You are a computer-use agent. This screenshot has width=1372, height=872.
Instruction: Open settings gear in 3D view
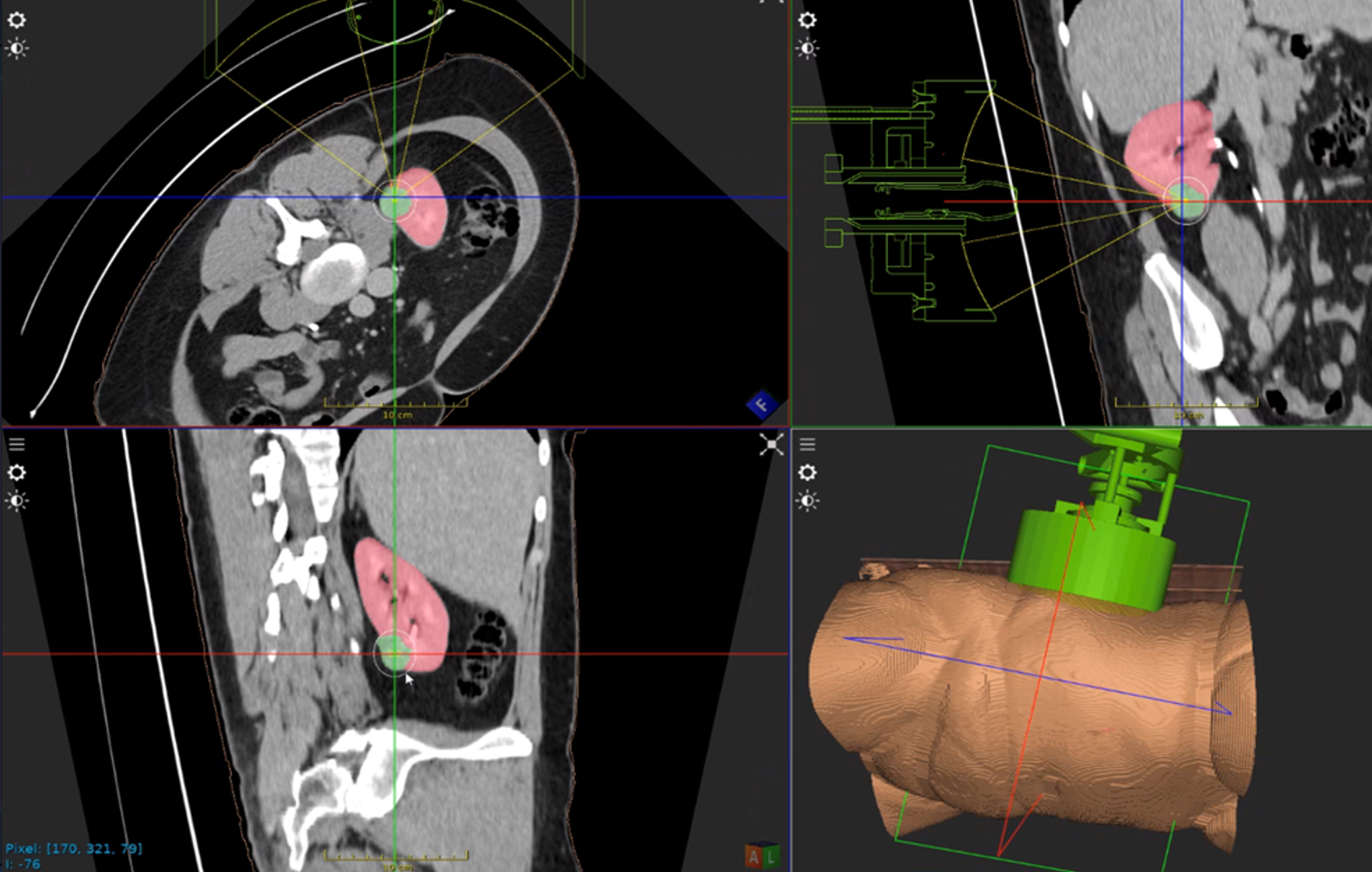pos(807,472)
